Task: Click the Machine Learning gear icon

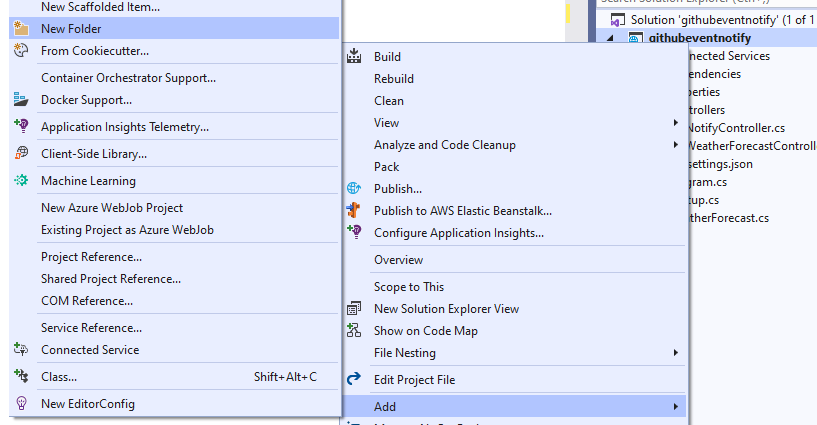Action: (x=21, y=180)
